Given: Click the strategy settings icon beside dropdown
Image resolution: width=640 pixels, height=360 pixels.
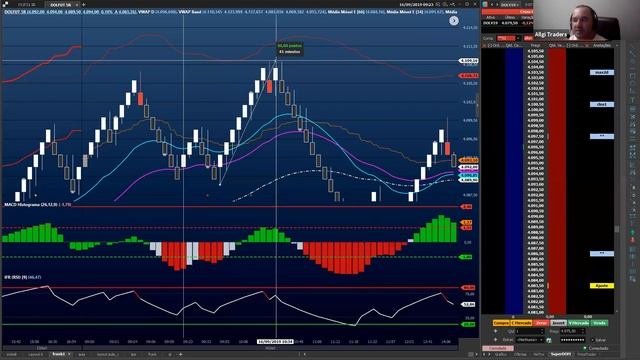Looking at the screenshot, I should (x=549, y=340).
